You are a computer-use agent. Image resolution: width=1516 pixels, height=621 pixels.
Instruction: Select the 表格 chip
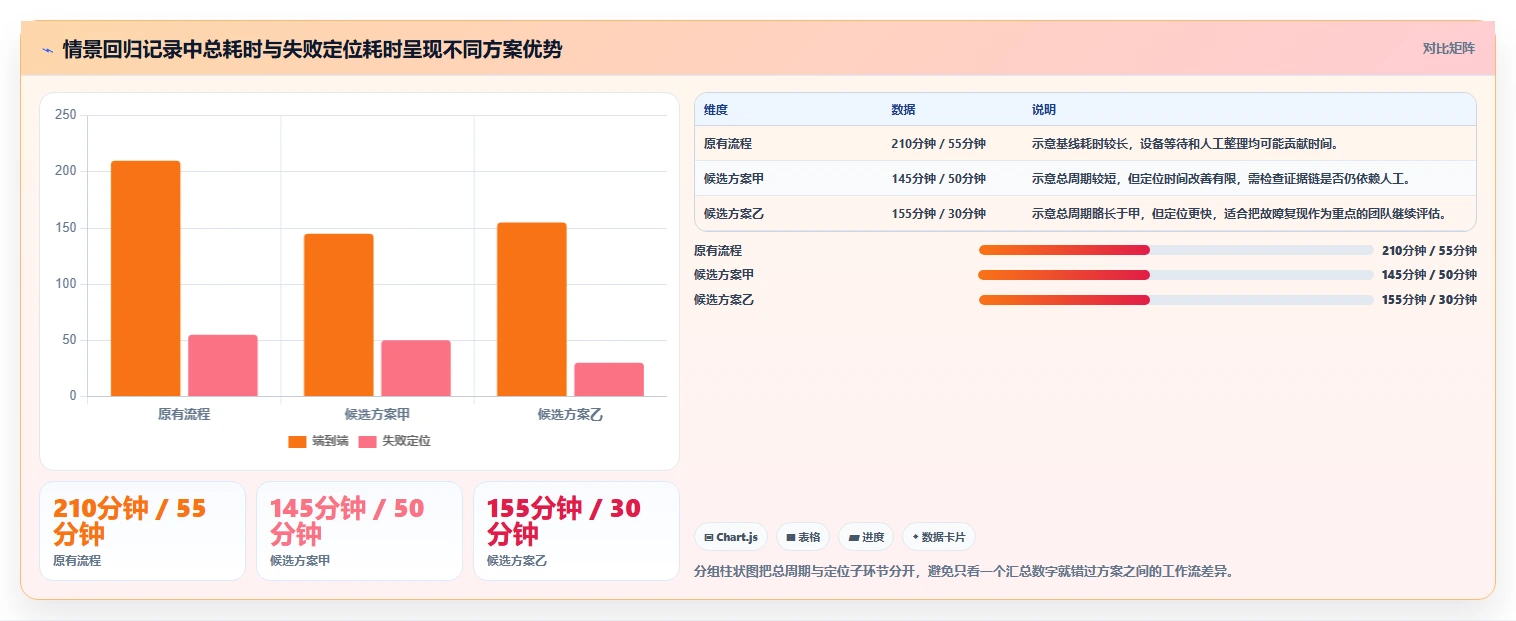pyautogui.click(x=803, y=537)
